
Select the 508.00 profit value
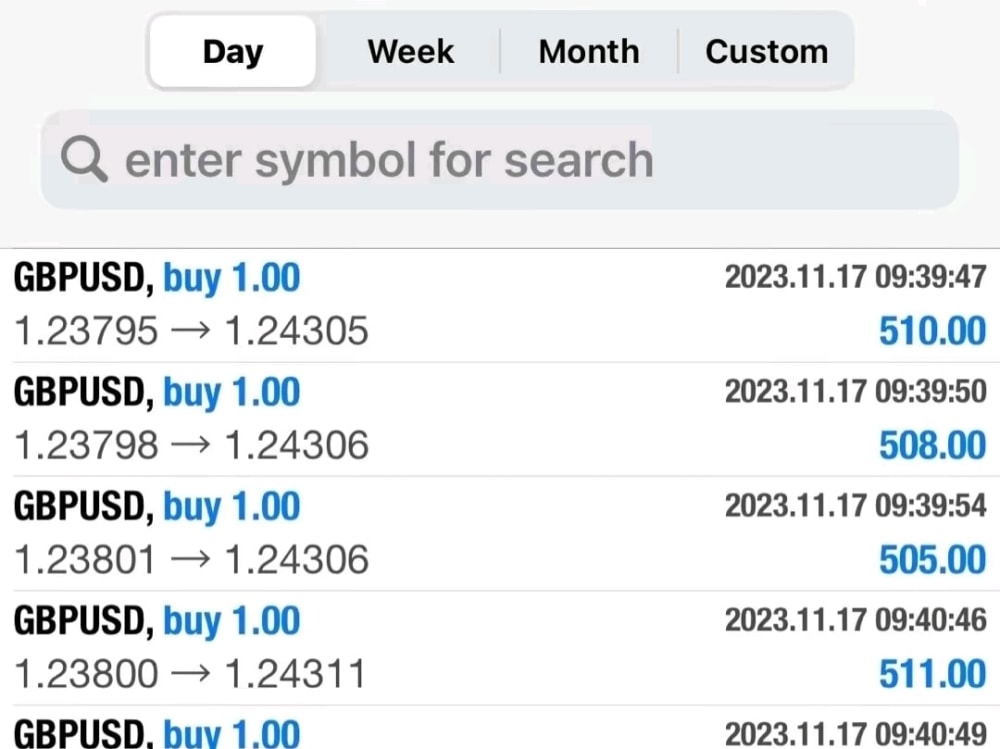tap(932, 445)
